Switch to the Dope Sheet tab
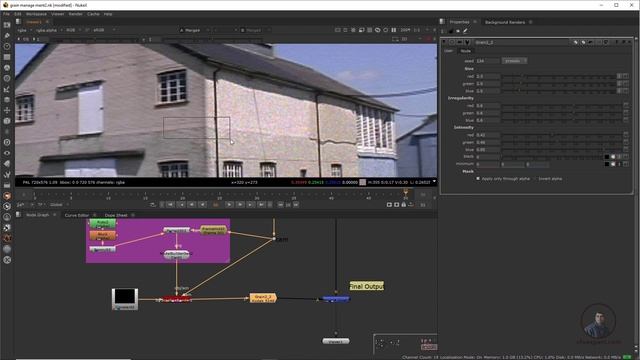 116,215
